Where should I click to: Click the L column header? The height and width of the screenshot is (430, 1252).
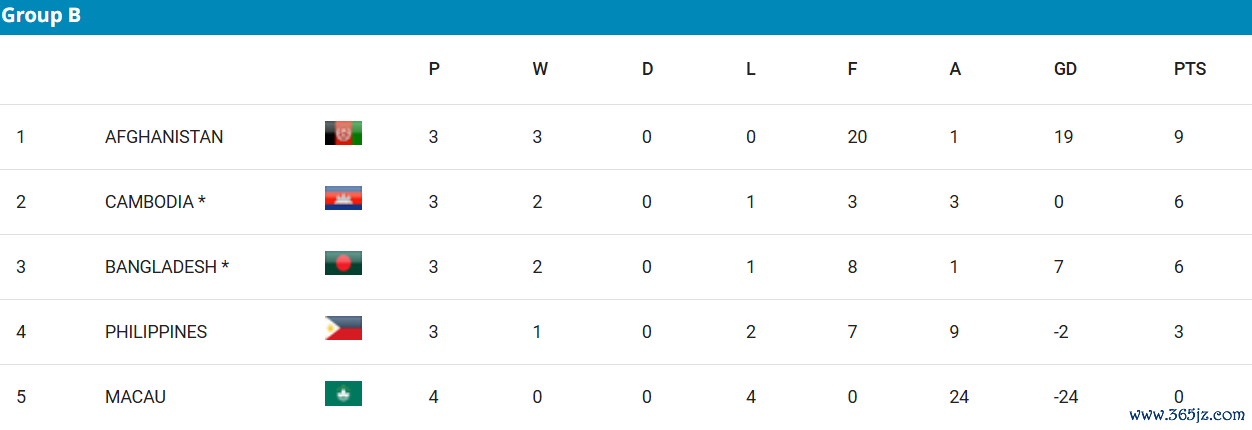tap(751, 69)
